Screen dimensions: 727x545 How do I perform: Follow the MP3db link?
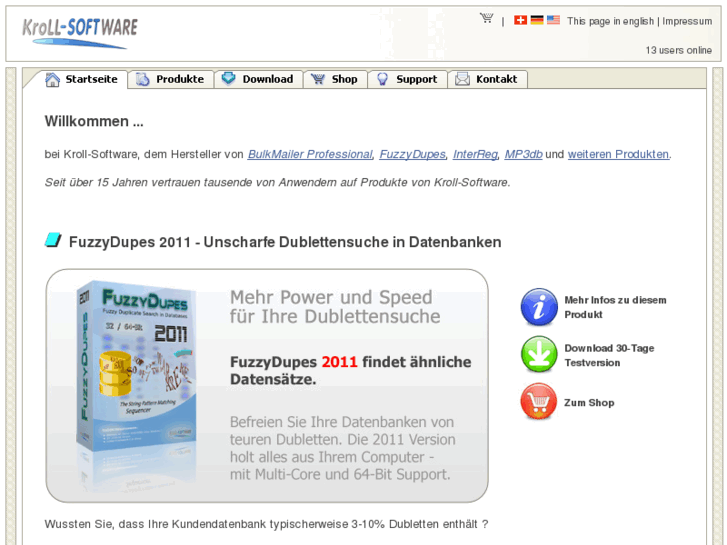click(x=523, y=154)
